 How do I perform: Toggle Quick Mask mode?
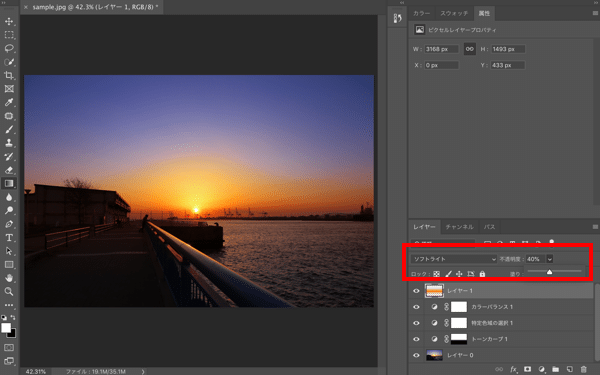[9, 347]
